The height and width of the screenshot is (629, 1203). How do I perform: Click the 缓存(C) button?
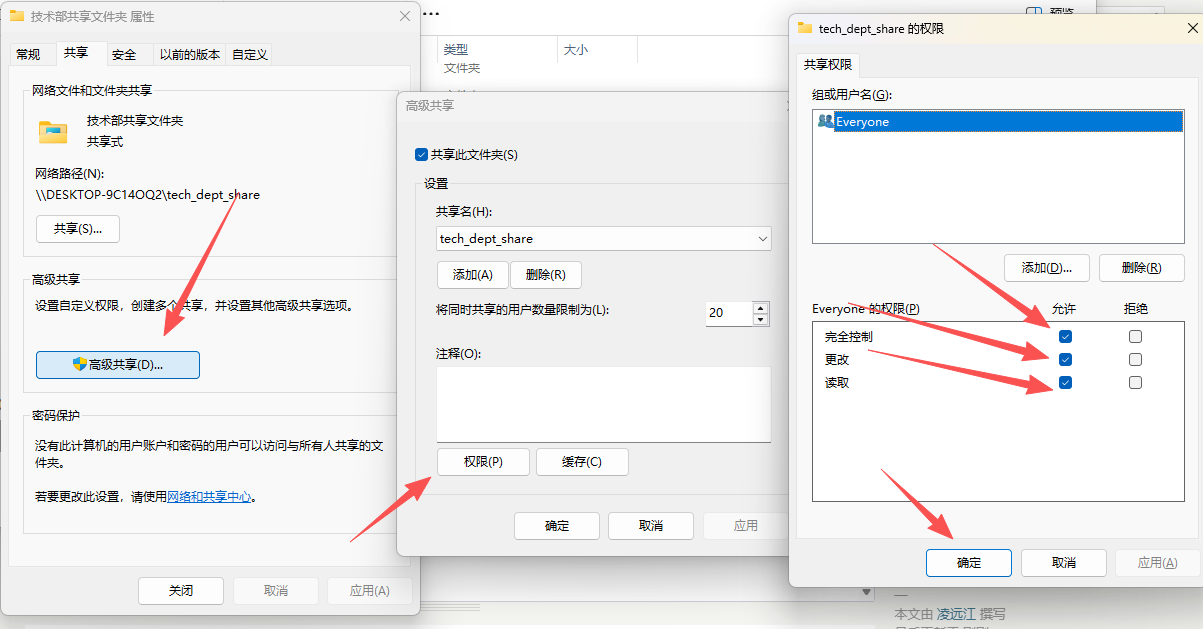(582, 461)
